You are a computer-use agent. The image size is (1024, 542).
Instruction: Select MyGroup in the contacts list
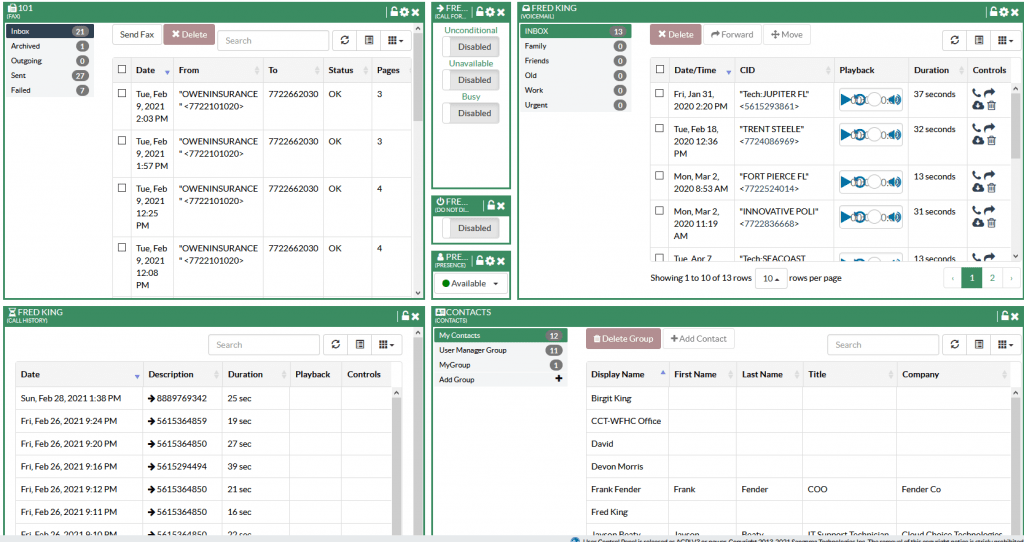500,365
